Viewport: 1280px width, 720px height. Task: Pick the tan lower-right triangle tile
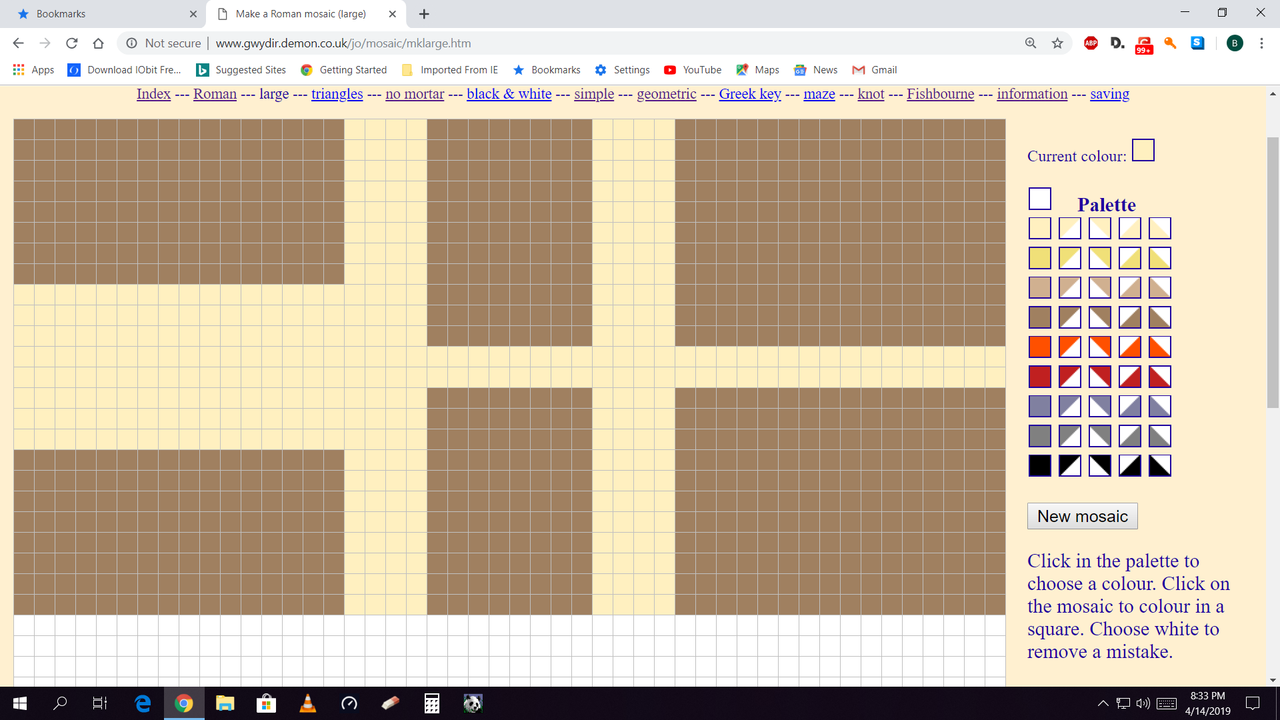click(1130, 288)
